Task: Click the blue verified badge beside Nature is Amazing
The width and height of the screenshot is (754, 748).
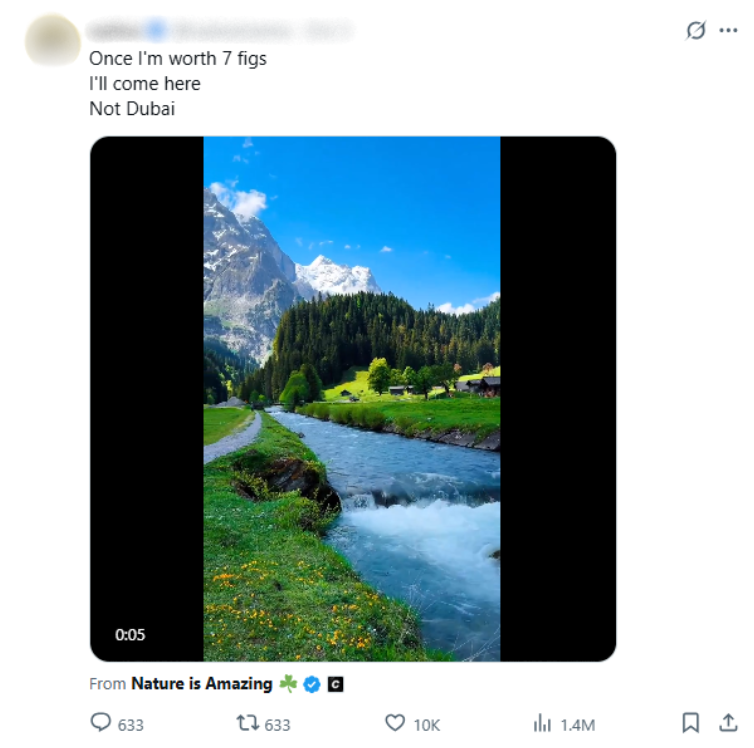Action: click(x=312, y=684)
